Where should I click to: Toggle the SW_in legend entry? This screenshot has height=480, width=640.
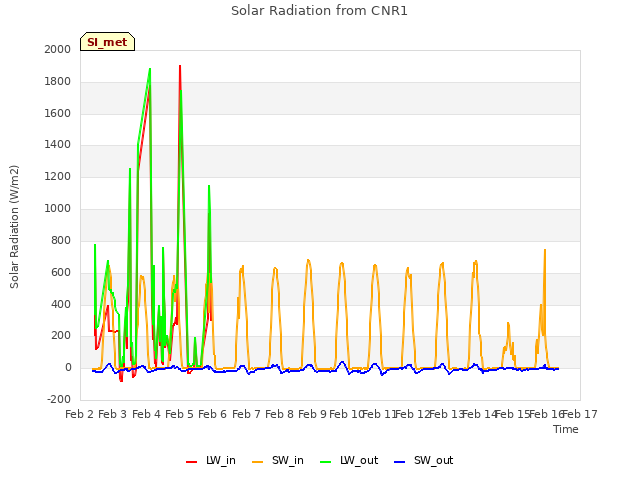[278, 460]
